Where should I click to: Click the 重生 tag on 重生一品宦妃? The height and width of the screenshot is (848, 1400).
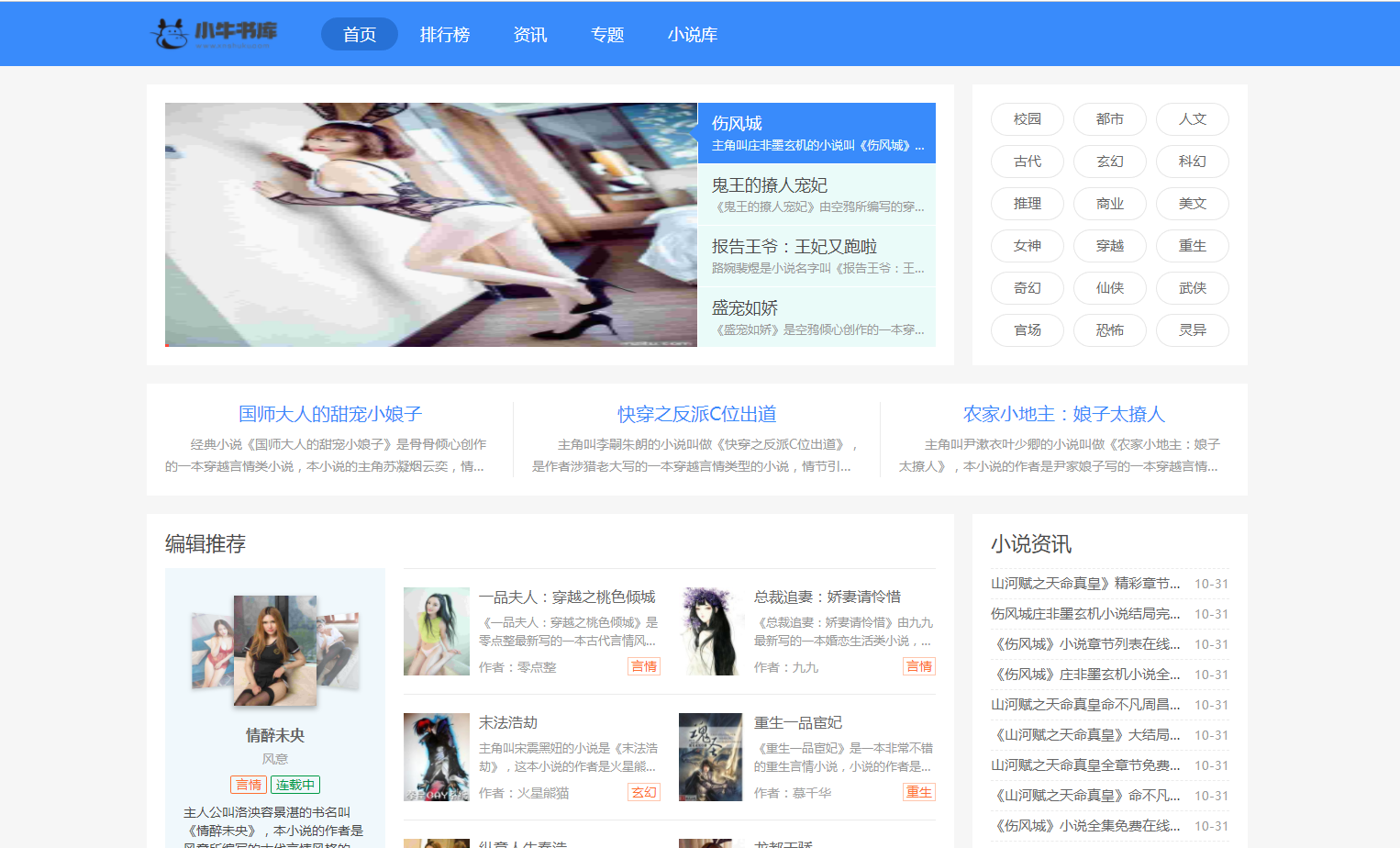(918, 791)
